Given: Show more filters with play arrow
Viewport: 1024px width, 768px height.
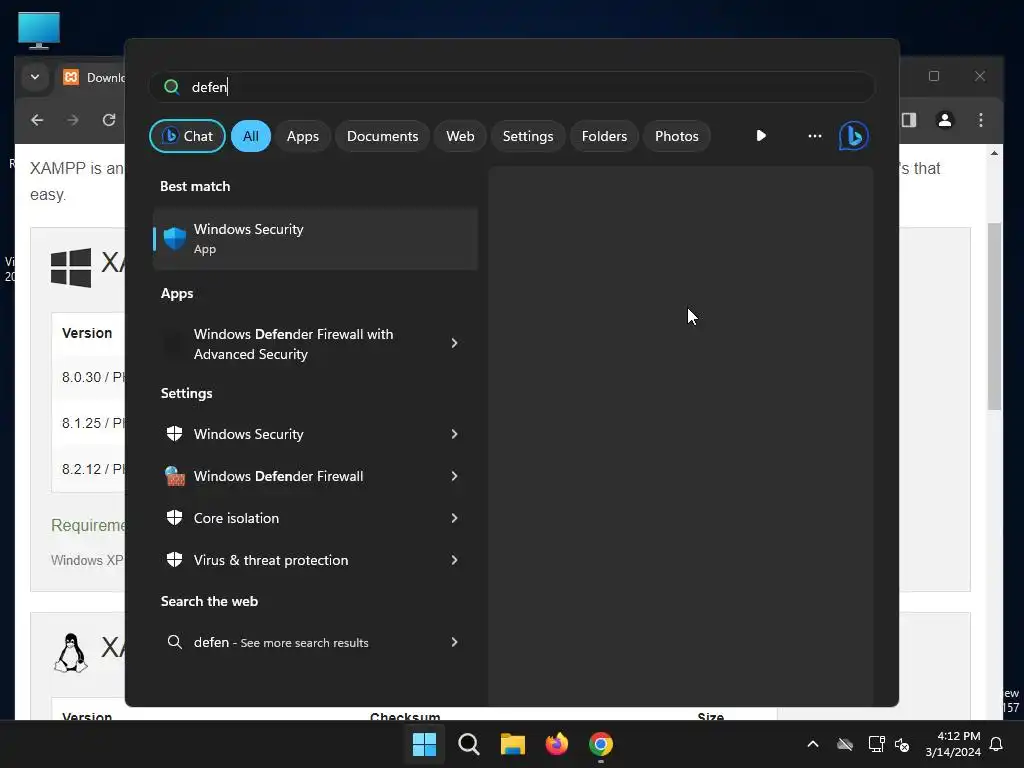Looking at the screenshot, I should [761, 136].
